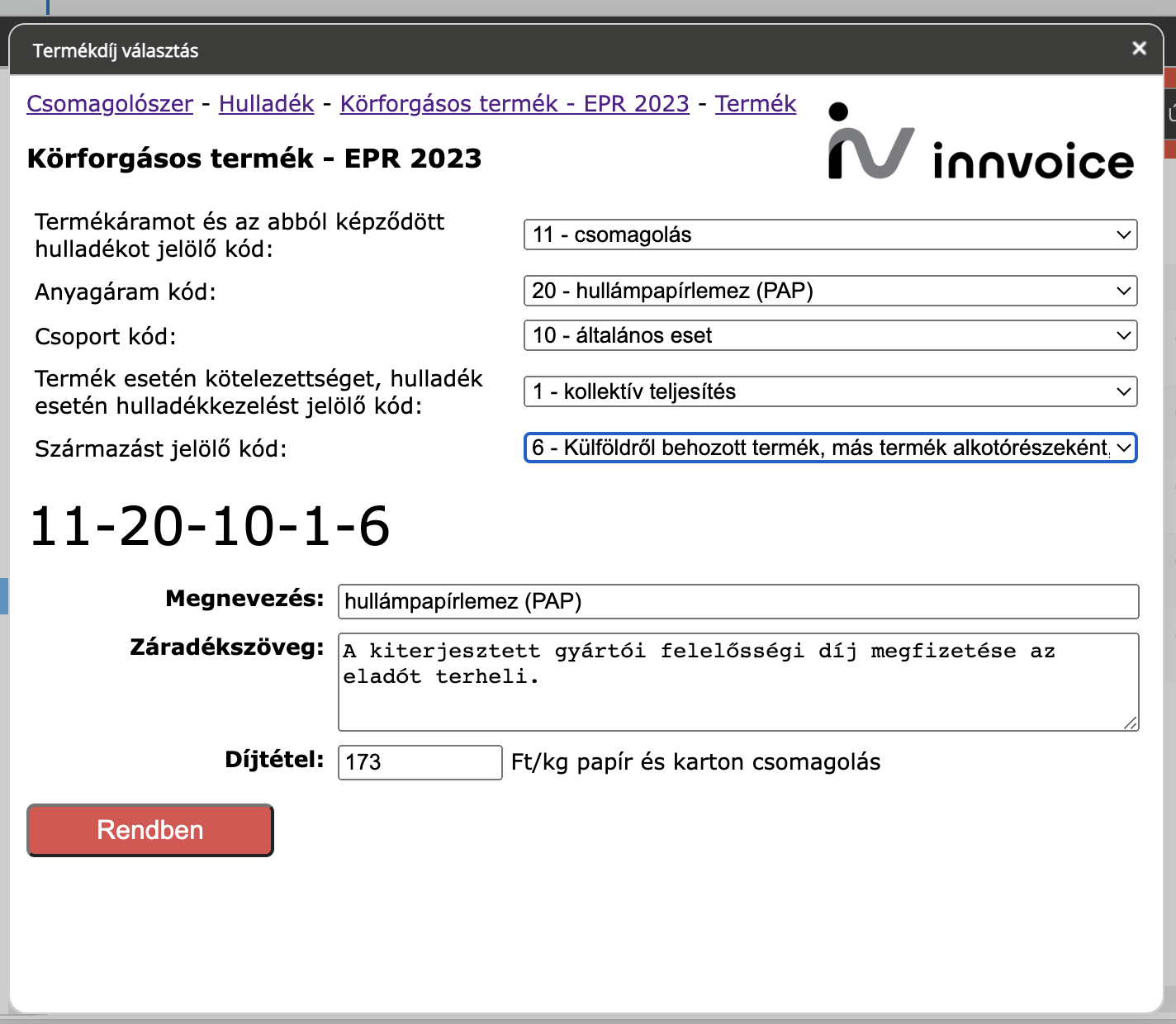This screenshot has width=1176, height=1024.
Task: Open the Anyagáram kód dropdown
Action: click(x=831, y=291)
